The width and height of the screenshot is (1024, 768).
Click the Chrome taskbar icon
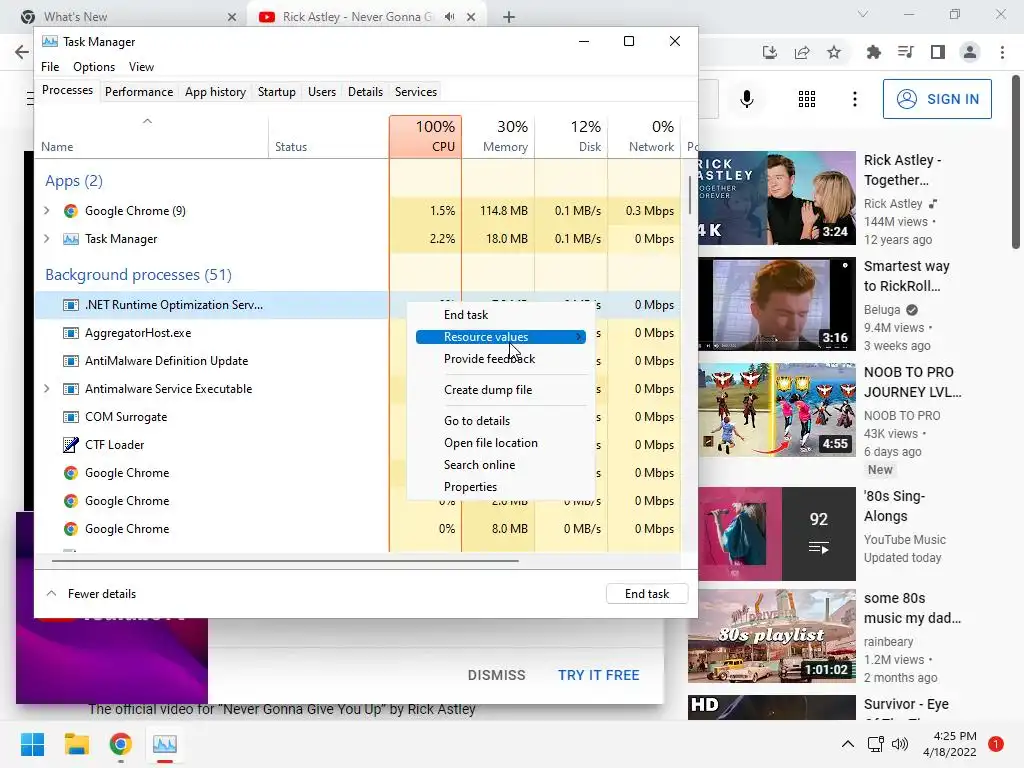[x=120, y=744]
